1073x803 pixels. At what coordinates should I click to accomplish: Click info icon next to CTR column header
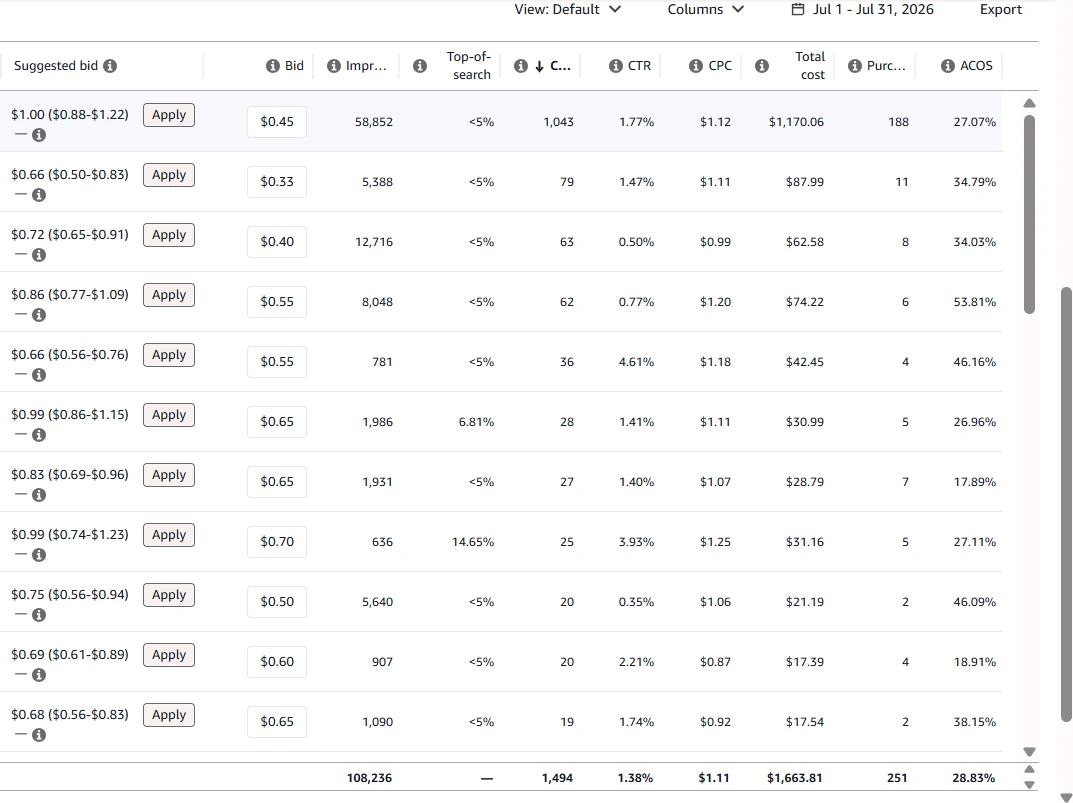click(616, 66)
